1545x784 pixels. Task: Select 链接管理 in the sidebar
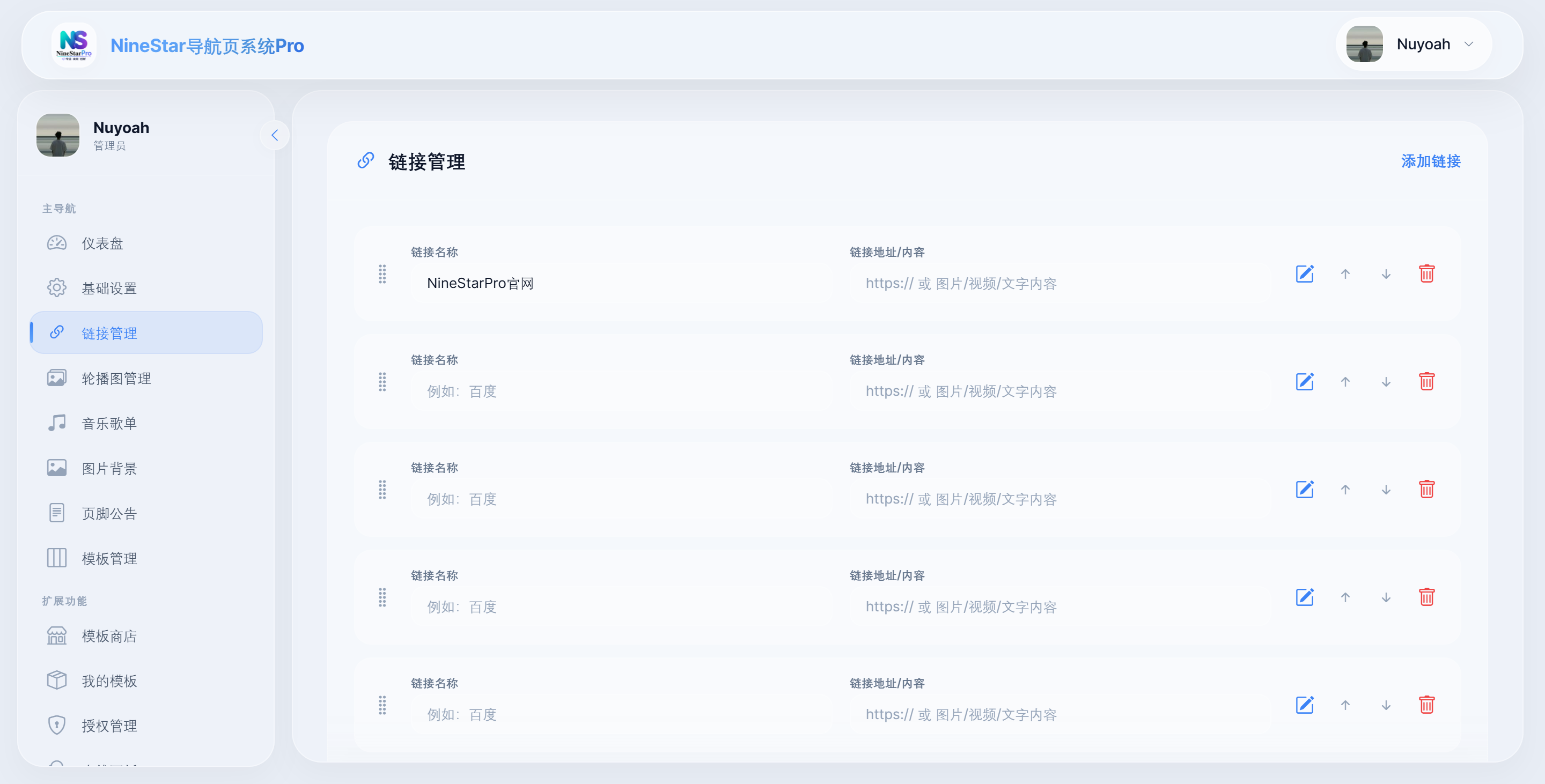click(146, 332)
